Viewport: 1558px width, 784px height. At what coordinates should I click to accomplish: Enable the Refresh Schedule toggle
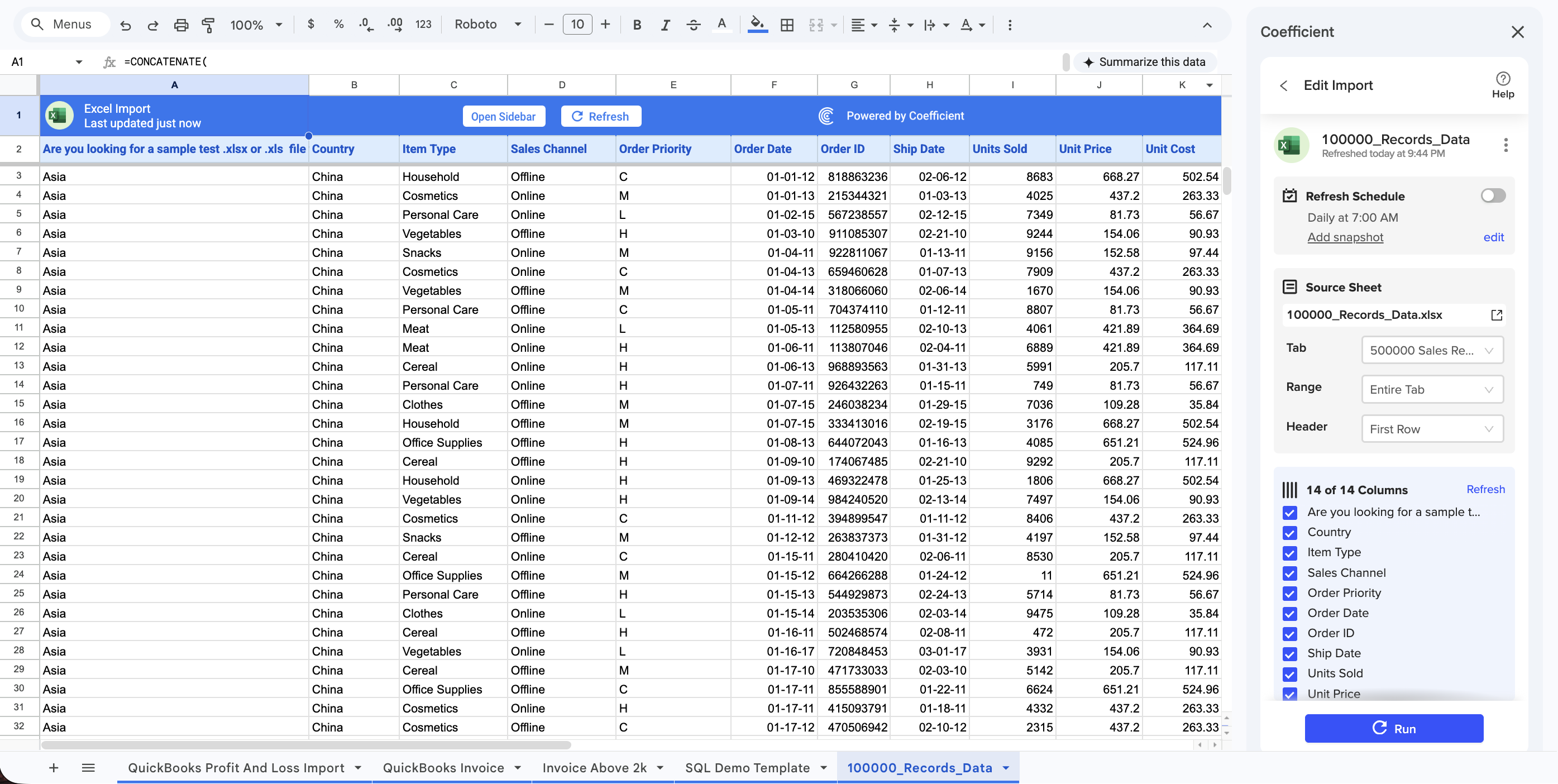tap(1492, 195)
